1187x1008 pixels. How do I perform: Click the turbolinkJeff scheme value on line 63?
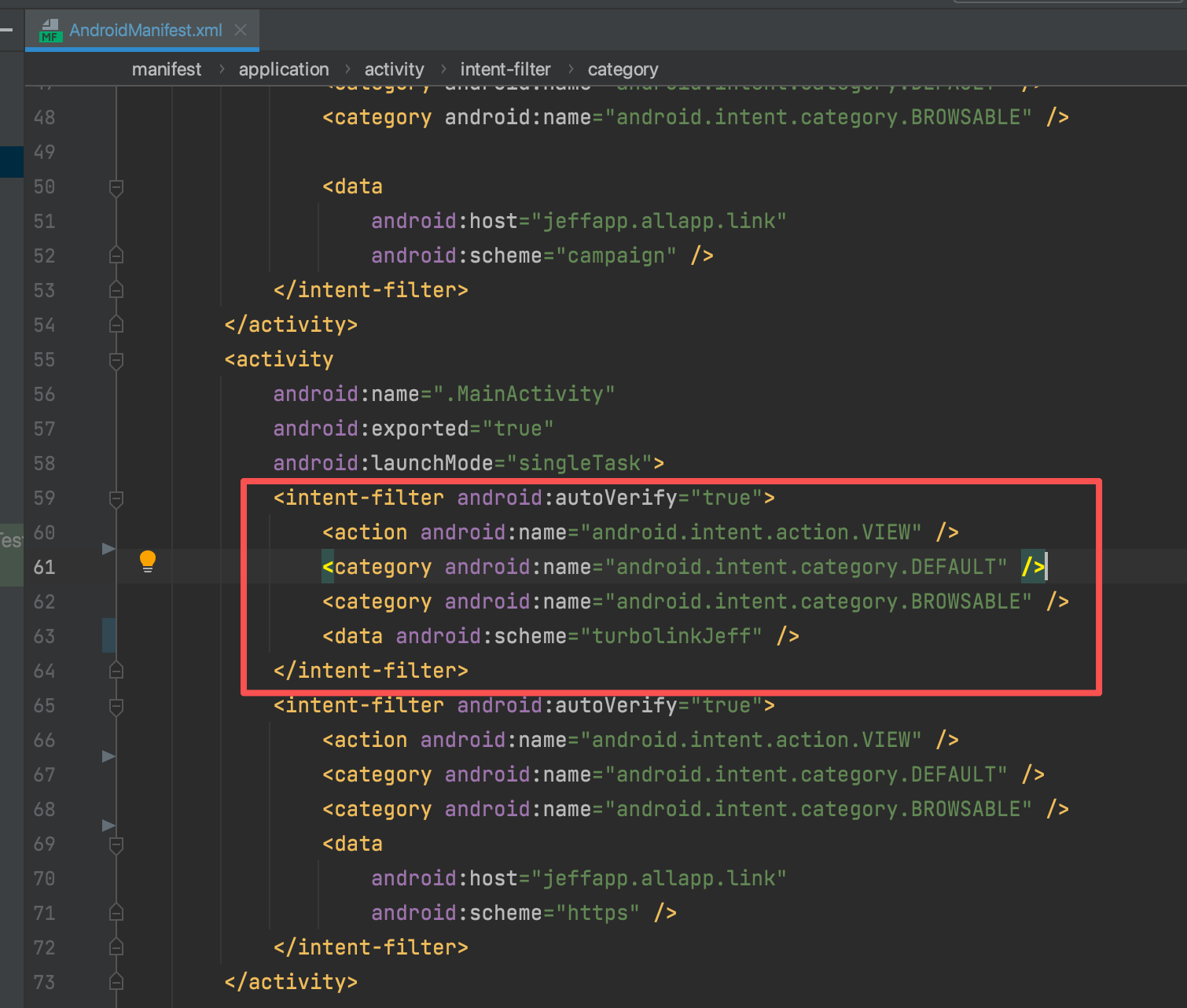click(x=676, y=636)
